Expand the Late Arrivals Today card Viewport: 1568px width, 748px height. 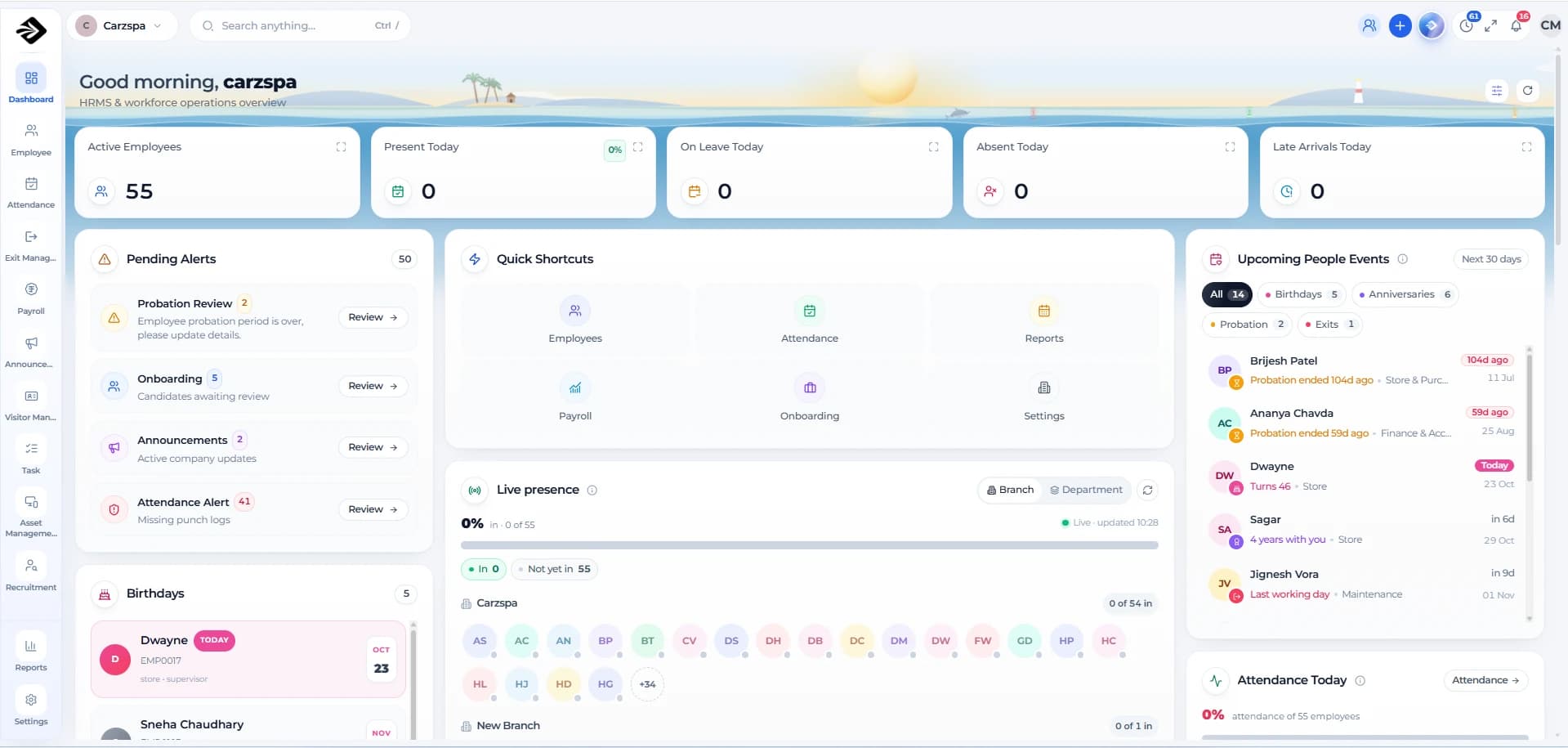[1526, 147]
